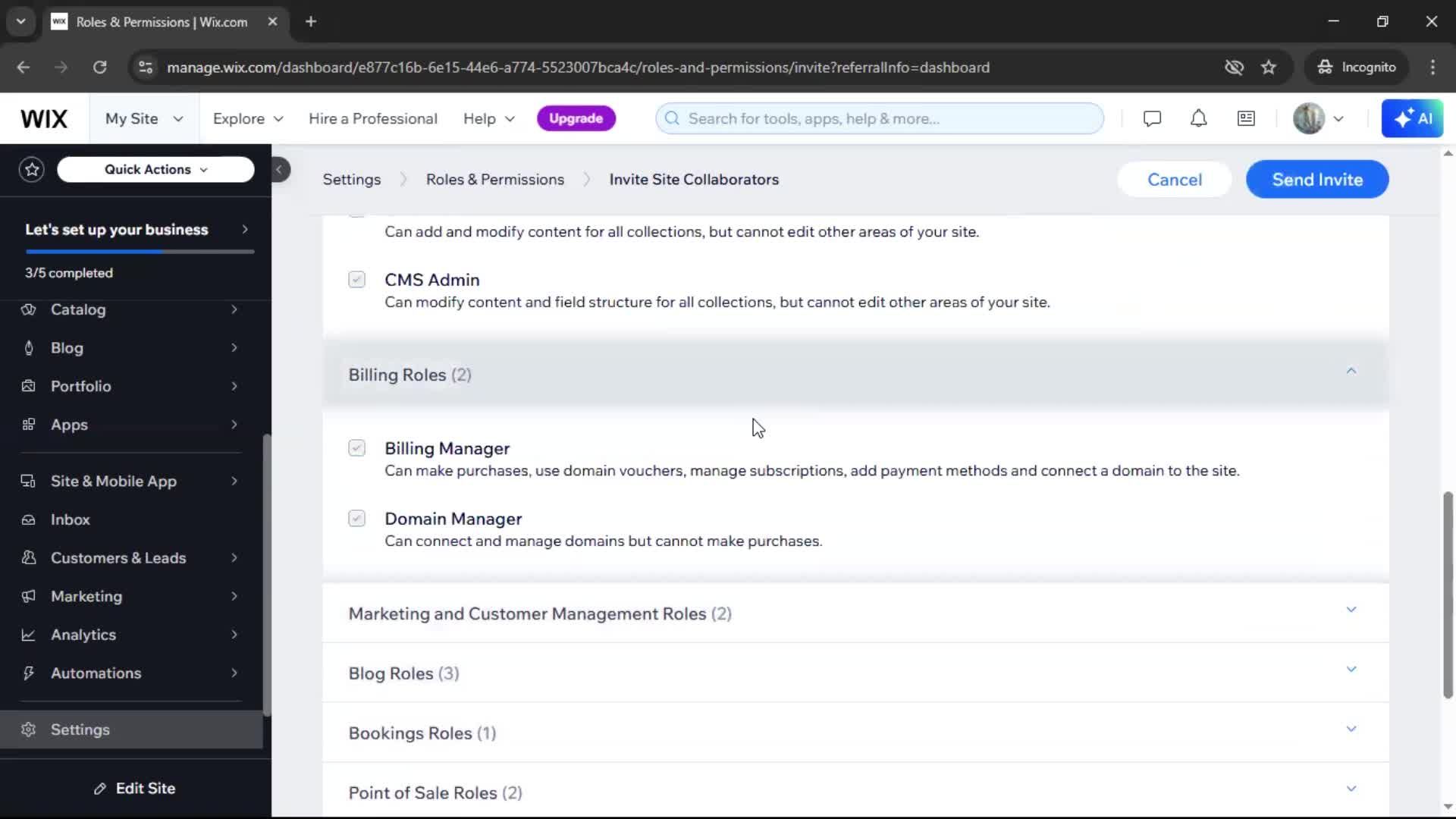Open the news feed icon in header
This screenshot has width=1456, height=819.
tap(1246, 119)
